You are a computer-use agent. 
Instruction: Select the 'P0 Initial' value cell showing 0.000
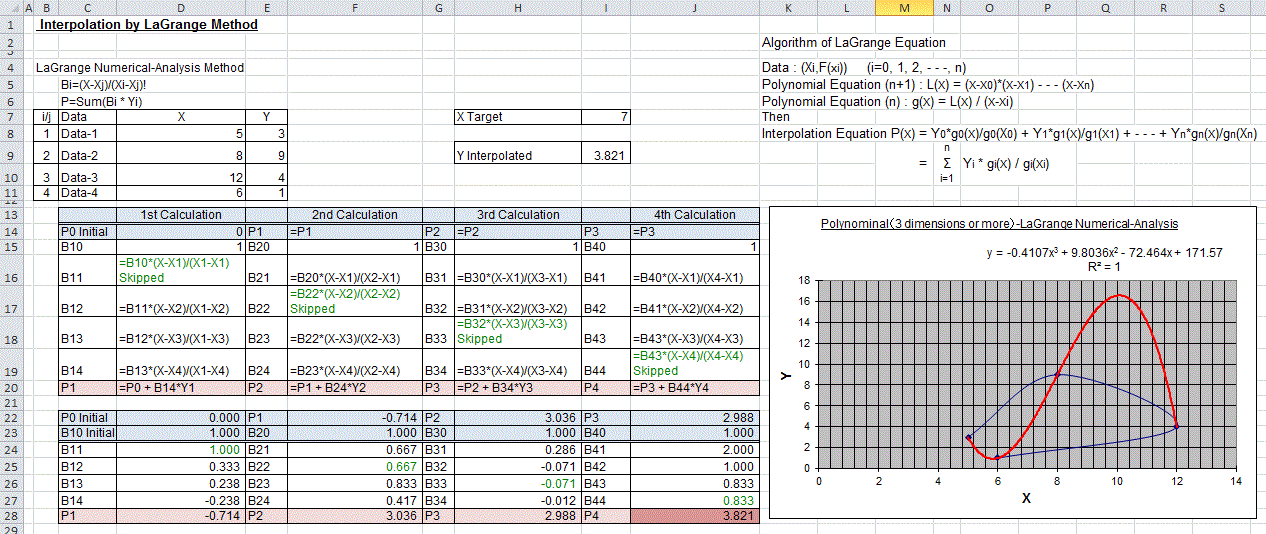coord(181,417)
